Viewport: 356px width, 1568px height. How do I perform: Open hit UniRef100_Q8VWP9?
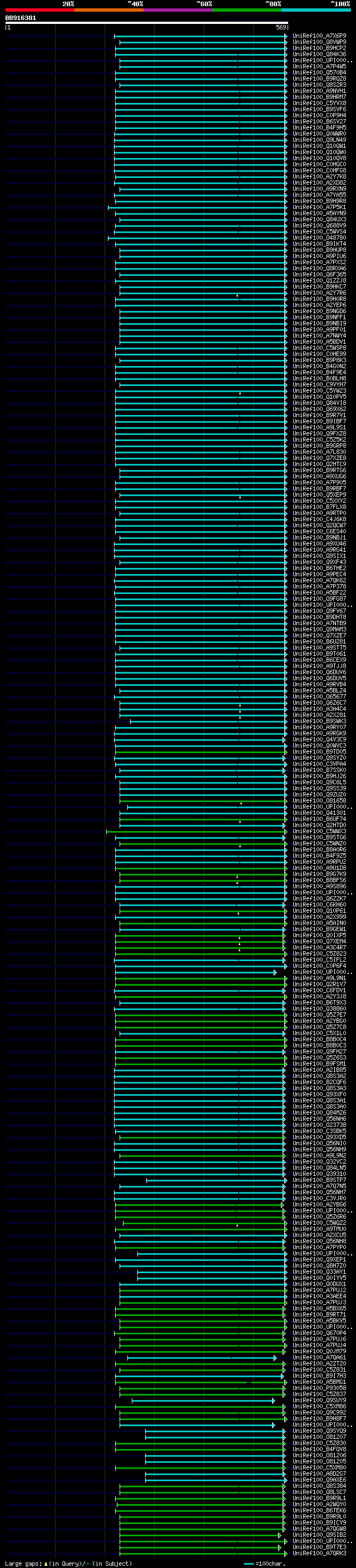tap(319, 42)
